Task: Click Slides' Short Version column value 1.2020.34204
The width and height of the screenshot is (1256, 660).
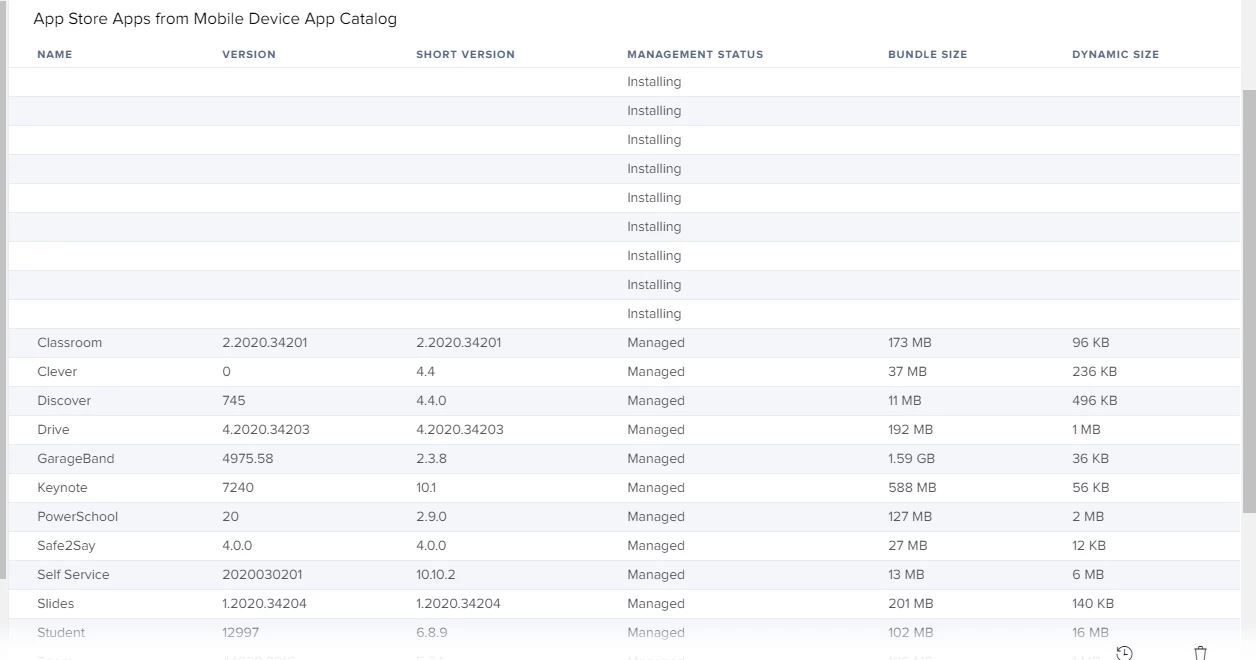Action: pos(459,604)
